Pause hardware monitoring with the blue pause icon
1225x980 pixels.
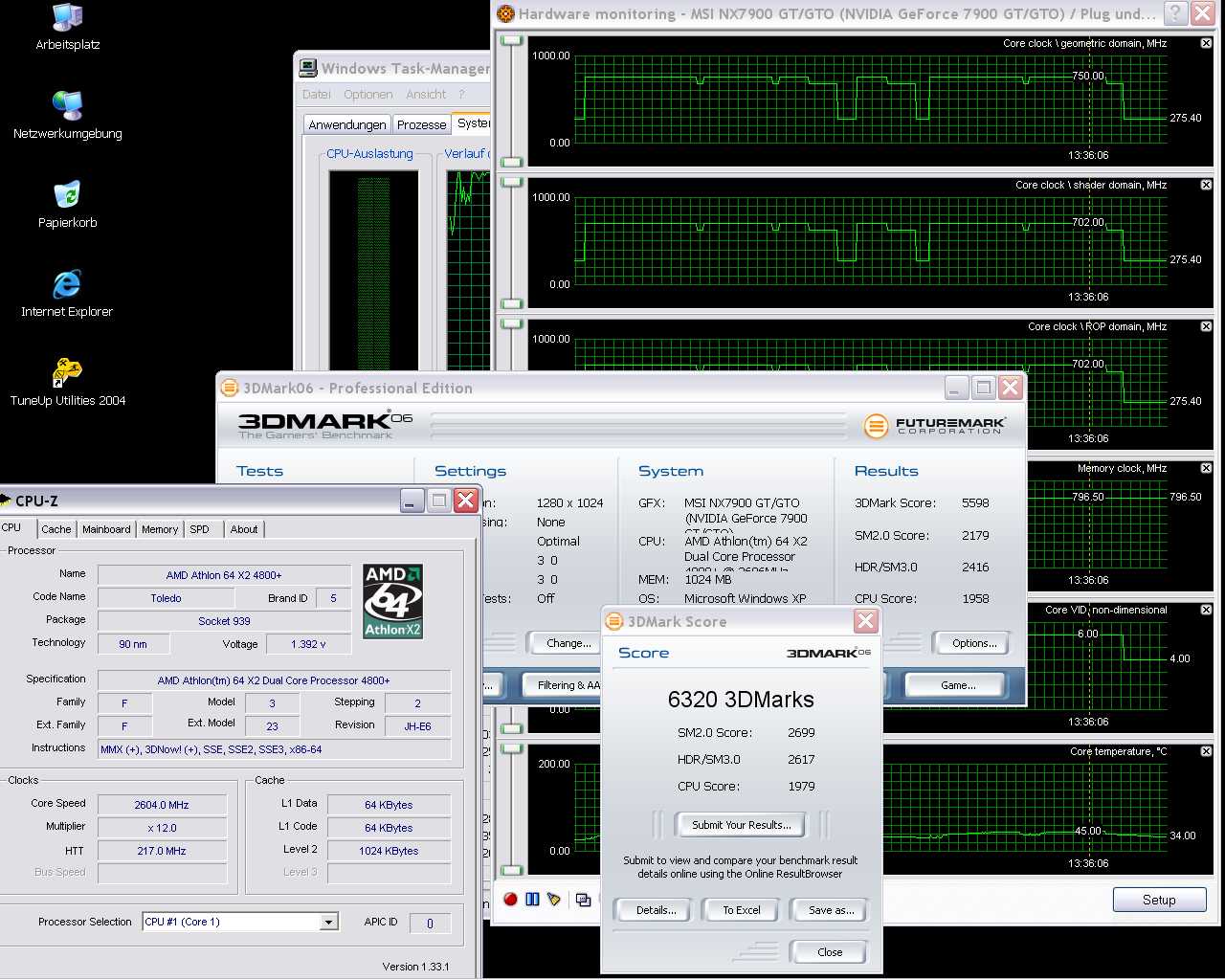point(532,899)
